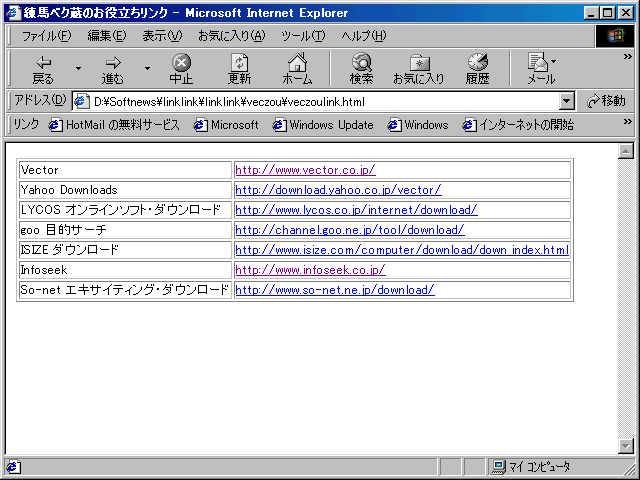Click the page icon in address bar
Viewport: 640px width, 480px height.
pyautogui.click(x=82, y=101)
